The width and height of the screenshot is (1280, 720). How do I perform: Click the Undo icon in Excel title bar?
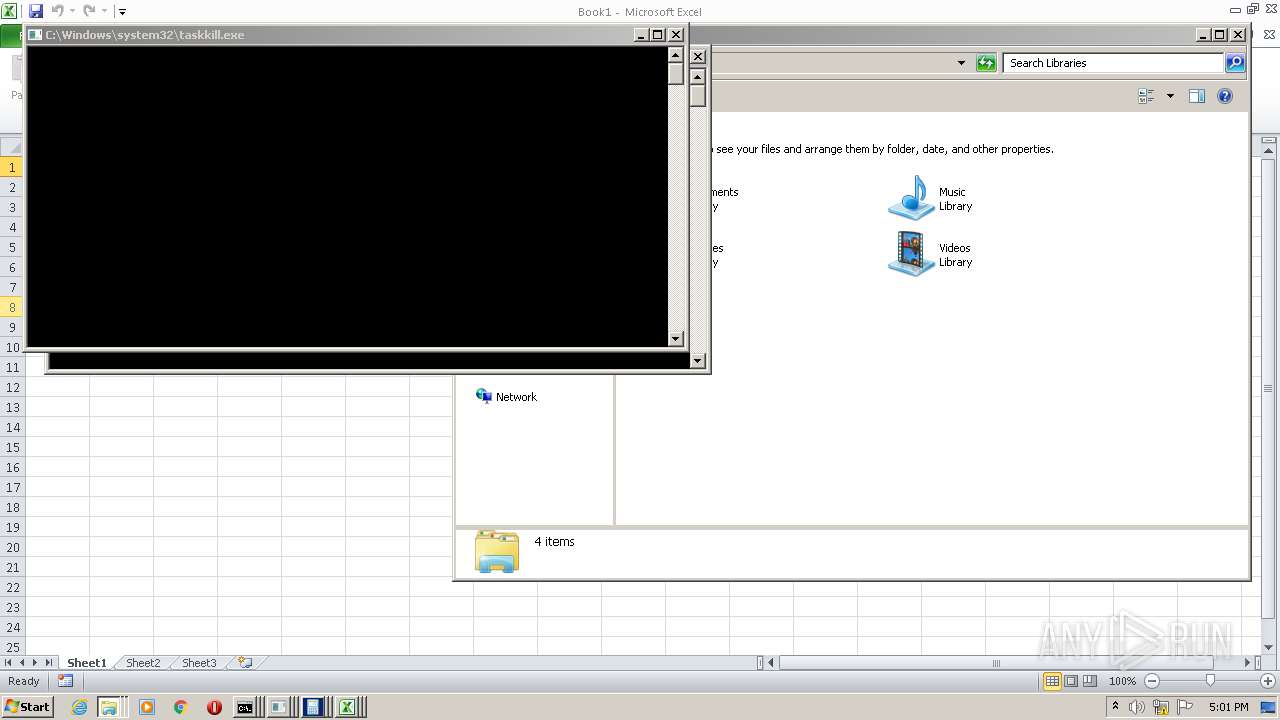coord(57,11)
